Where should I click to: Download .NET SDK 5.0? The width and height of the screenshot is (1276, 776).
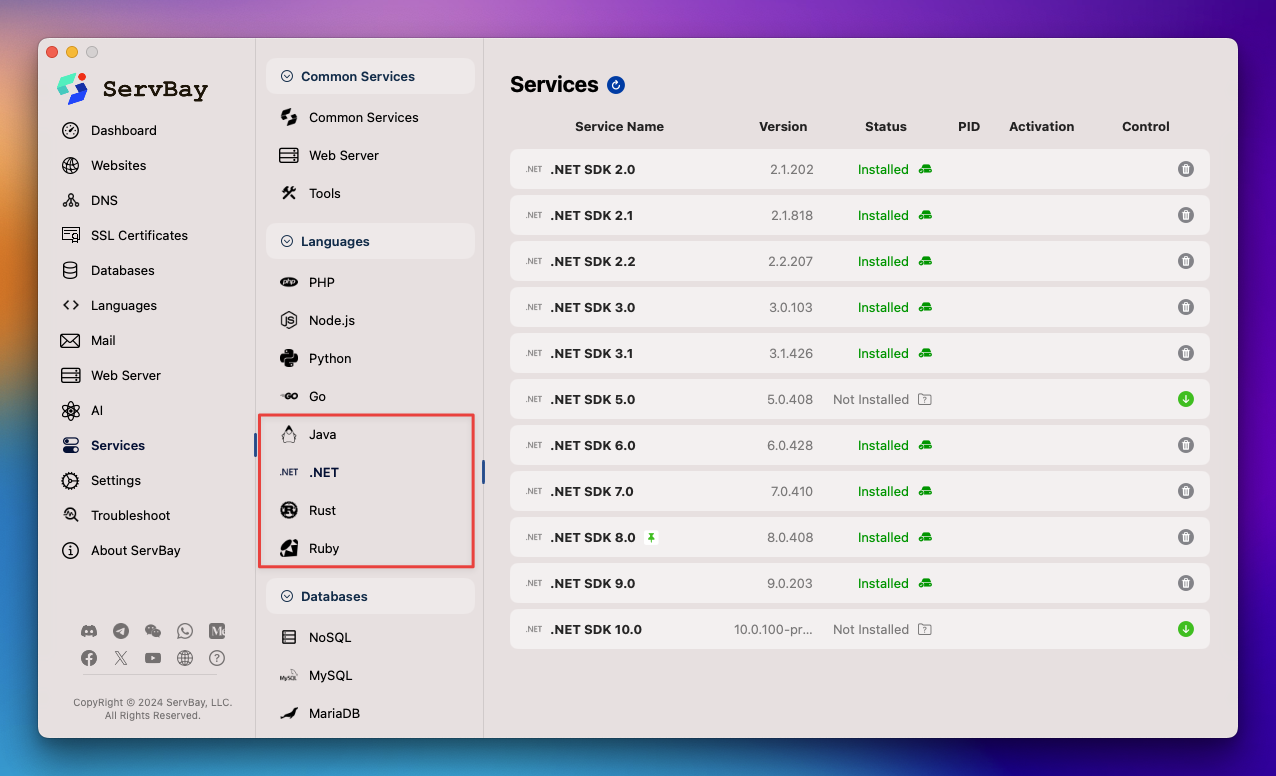[1186, 399]
